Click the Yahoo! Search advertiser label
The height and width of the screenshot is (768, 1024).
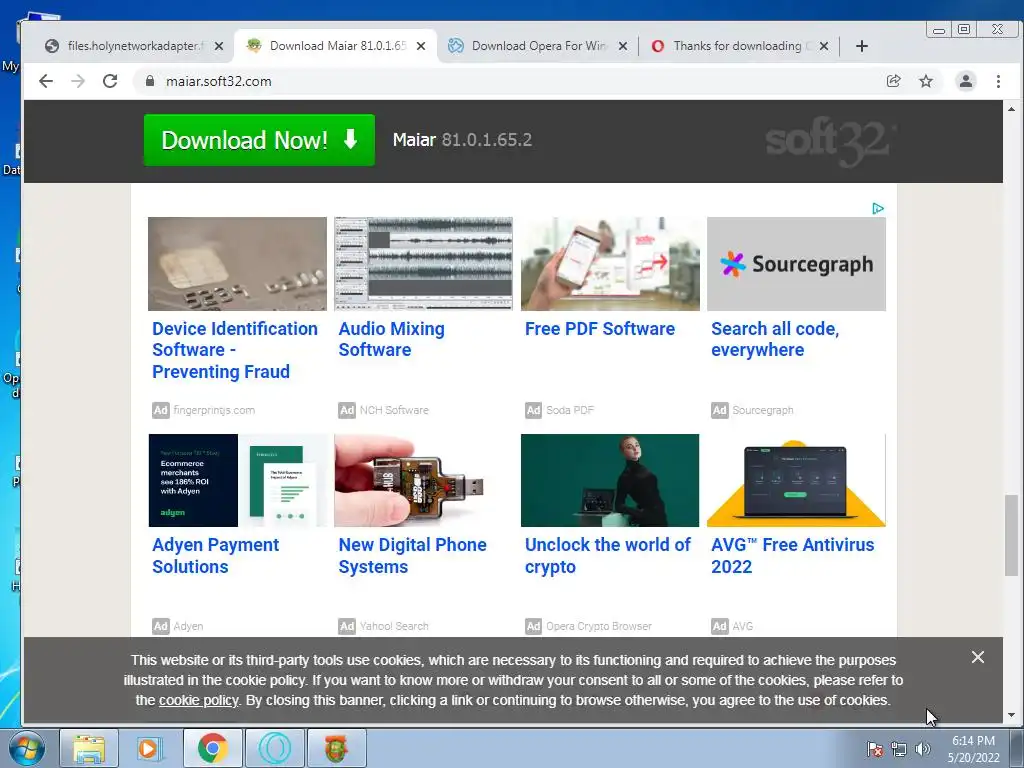point(394,626)
